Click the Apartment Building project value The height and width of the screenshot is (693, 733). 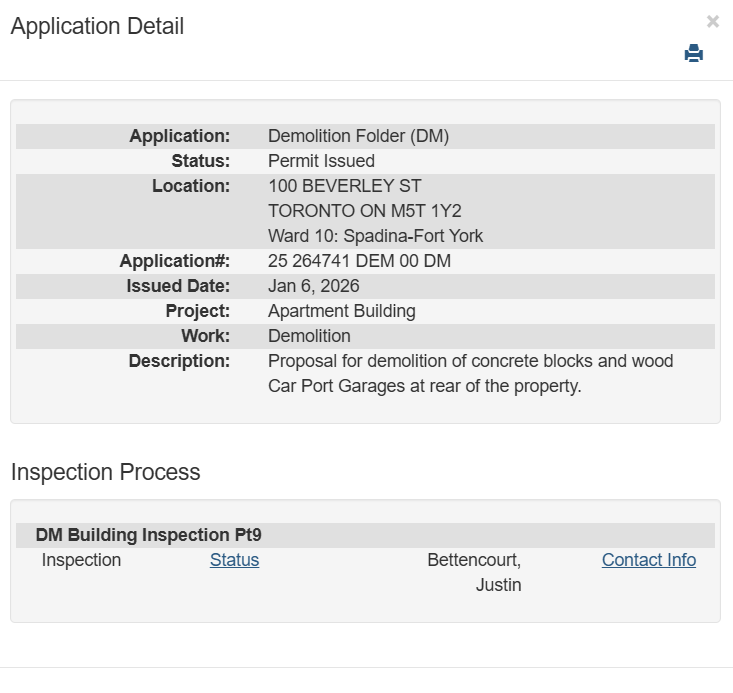(341, 311)
